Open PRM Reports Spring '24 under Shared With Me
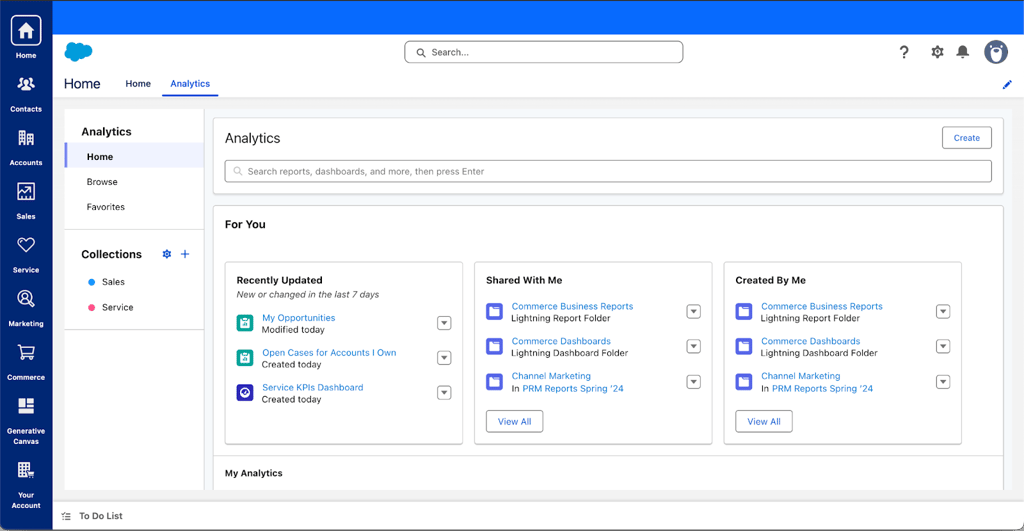The height and width of the screenshot is (531, 1024). pos(573,389)
